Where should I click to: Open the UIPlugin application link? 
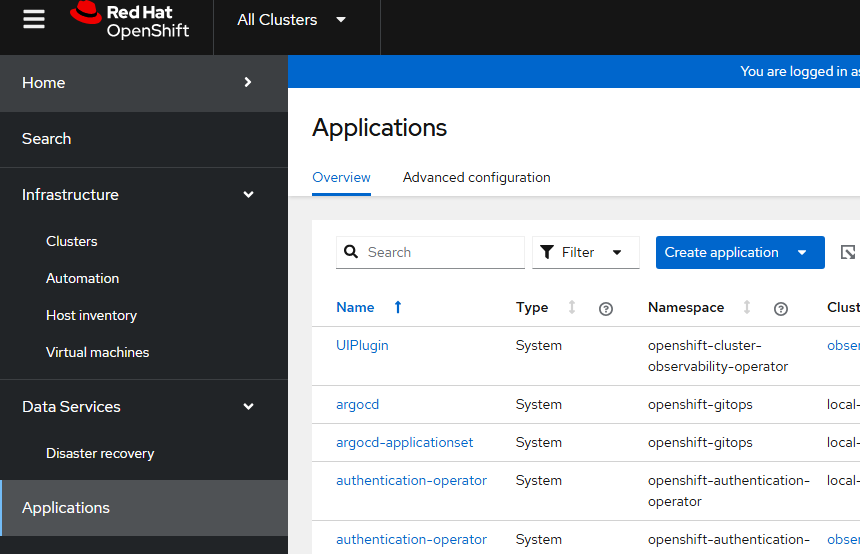click(362, 346)
